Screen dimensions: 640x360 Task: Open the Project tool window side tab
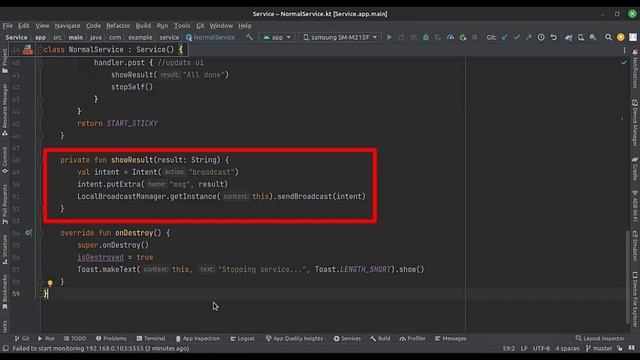click(x=5, y=61)
